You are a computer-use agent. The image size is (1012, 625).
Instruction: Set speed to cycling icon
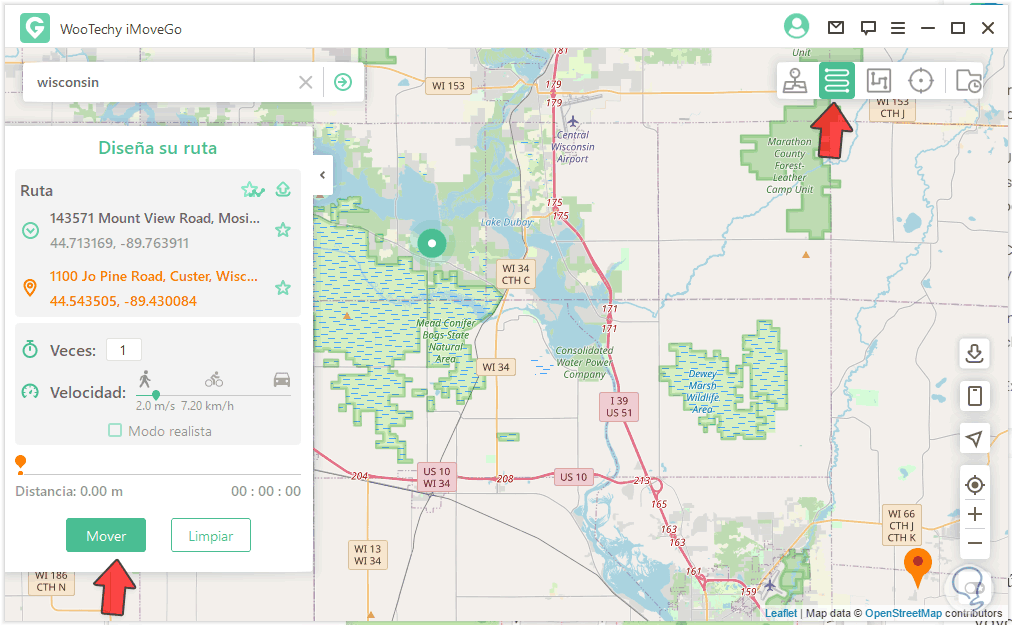[x=214, y=380]
